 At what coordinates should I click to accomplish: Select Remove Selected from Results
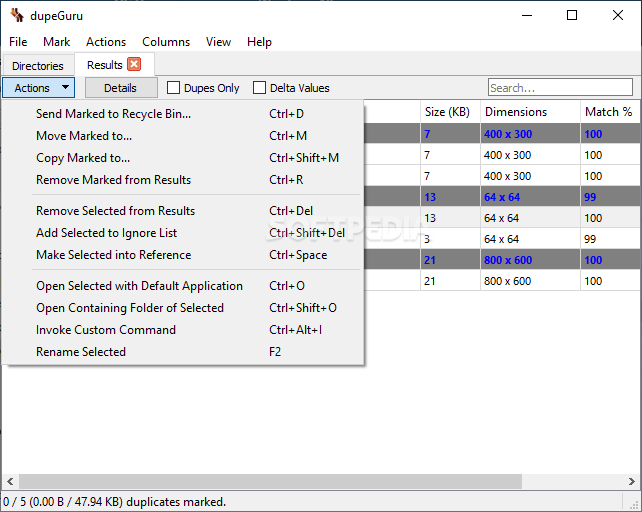coord(183,211)
